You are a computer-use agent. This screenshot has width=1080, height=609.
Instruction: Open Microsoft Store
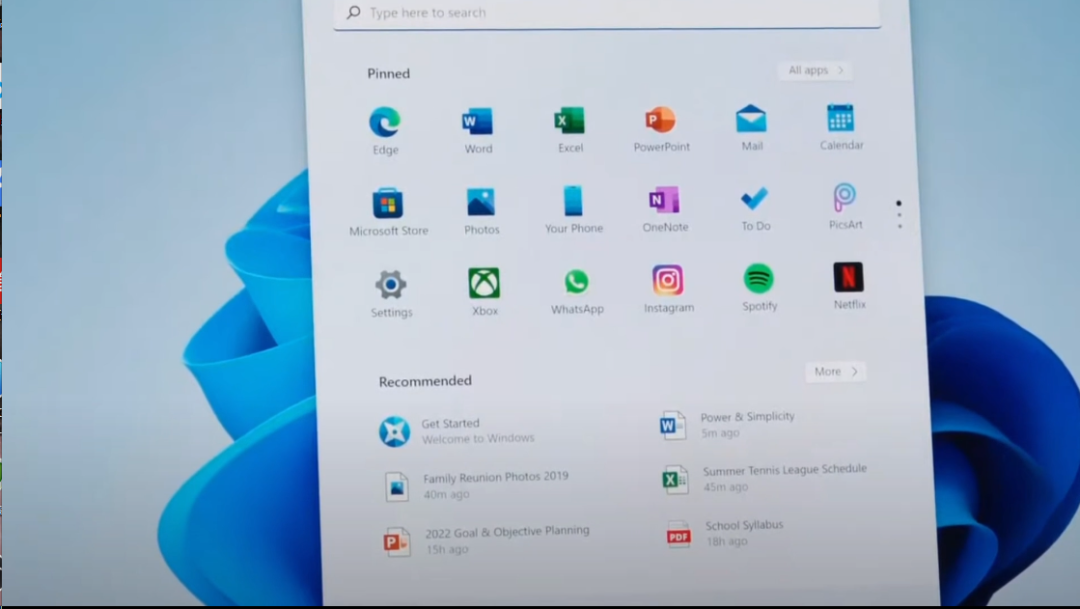(388, 211)
